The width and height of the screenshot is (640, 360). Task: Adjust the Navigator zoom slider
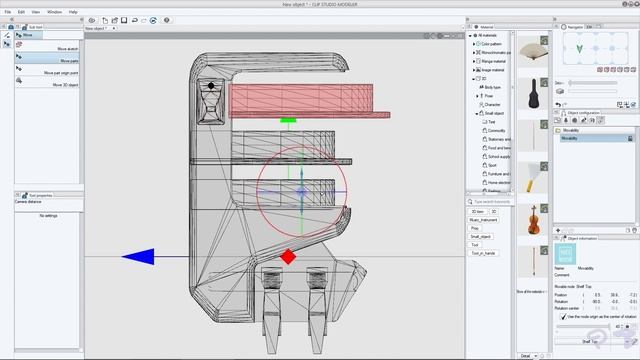point(593,83)
